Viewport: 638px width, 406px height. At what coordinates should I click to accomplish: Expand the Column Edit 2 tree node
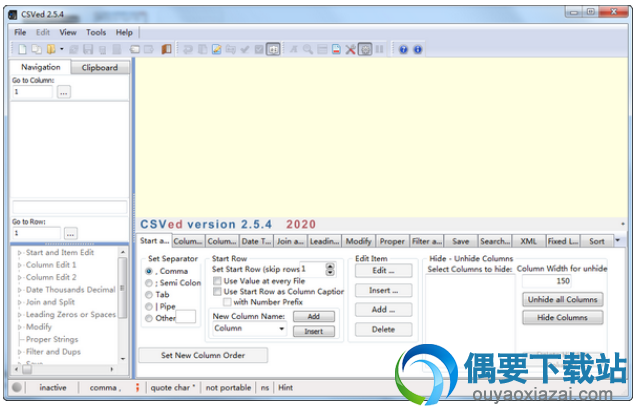19,278
